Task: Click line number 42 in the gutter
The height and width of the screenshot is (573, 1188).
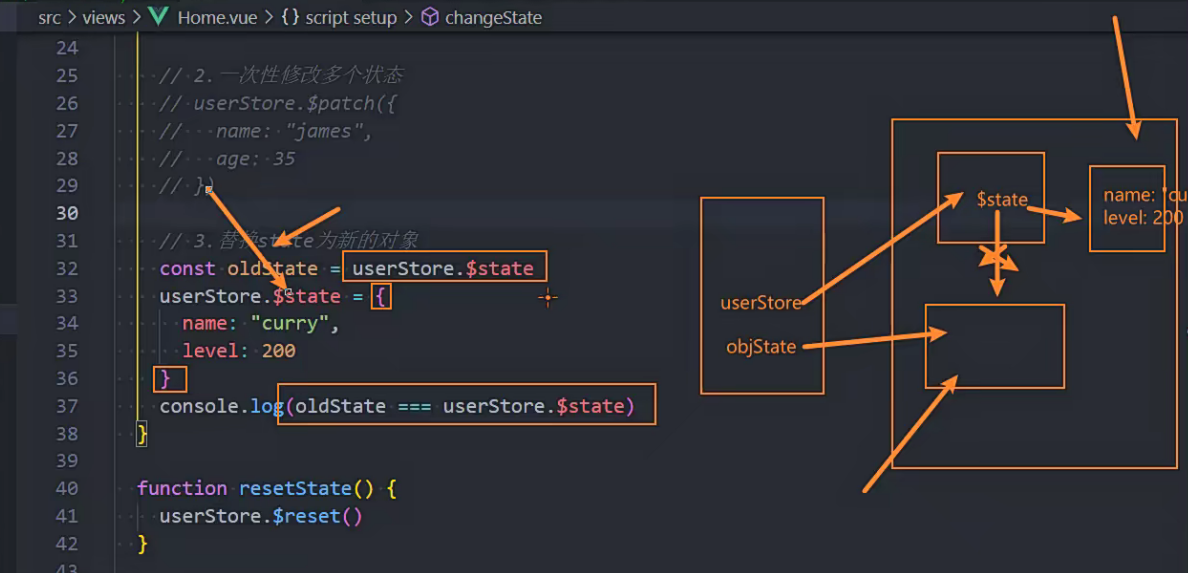Action: click(67, 544)
